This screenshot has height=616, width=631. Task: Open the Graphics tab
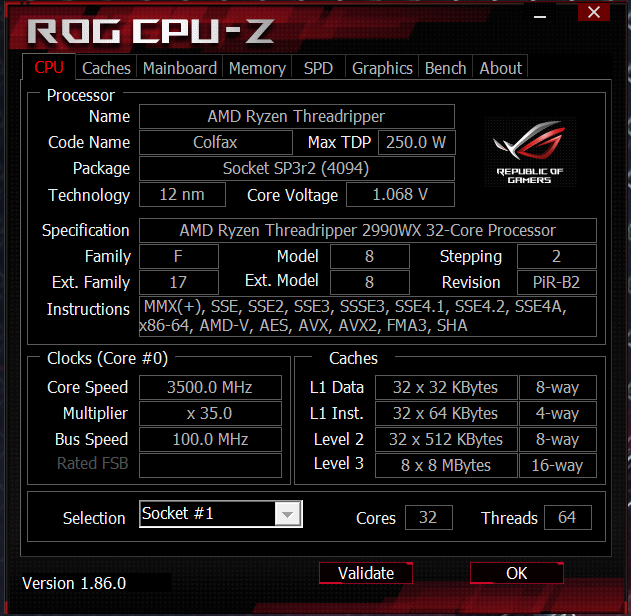pos(382,68)
